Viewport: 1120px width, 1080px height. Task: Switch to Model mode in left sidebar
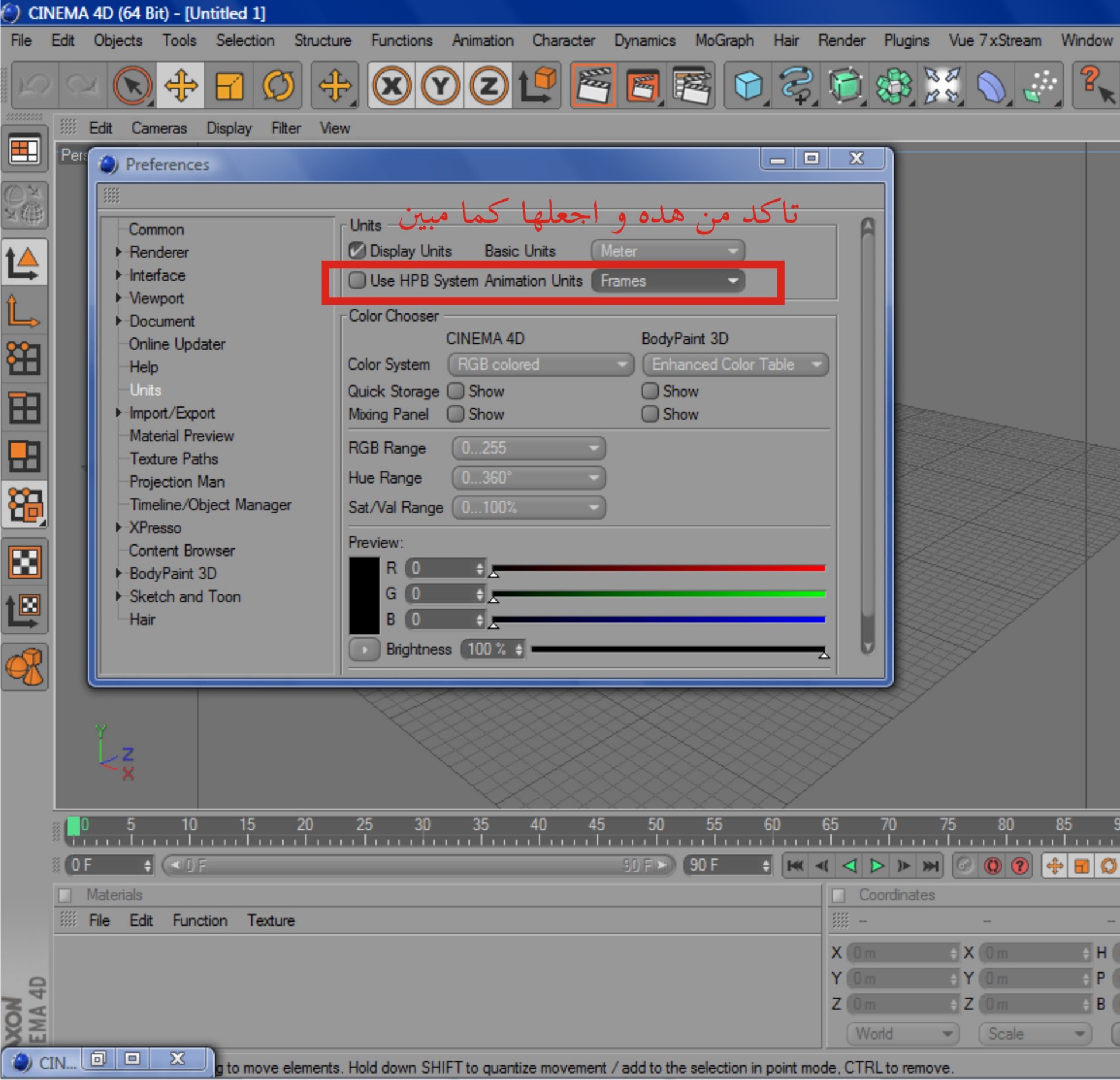[x=24, y=262]
